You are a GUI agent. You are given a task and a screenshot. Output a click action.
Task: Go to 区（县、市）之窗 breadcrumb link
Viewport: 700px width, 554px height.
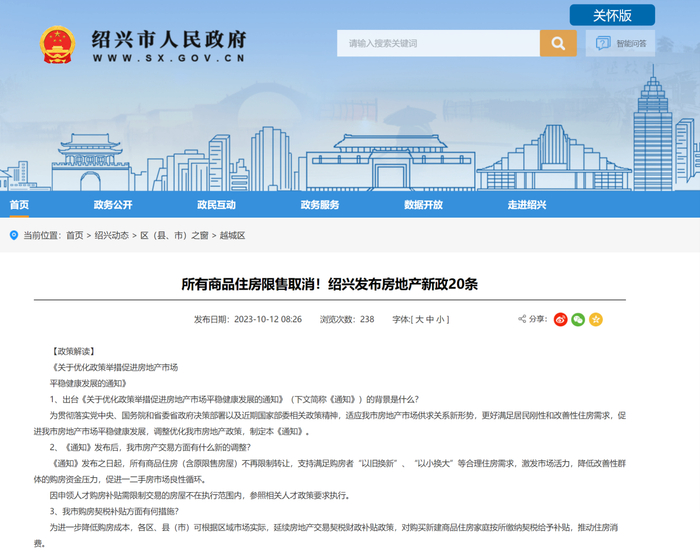[x=174, y=235]
